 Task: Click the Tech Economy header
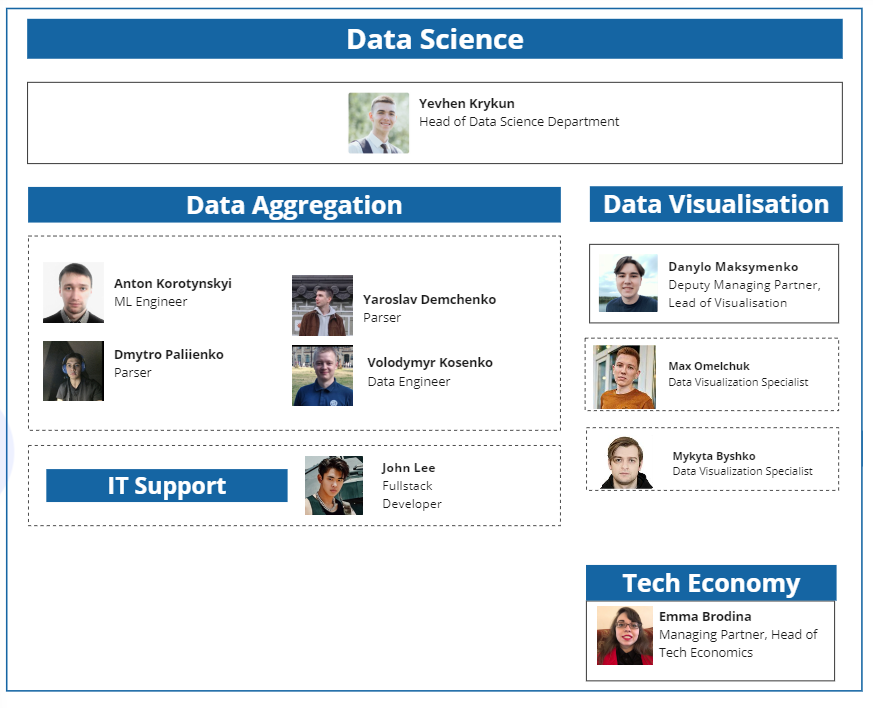(711, 583)
